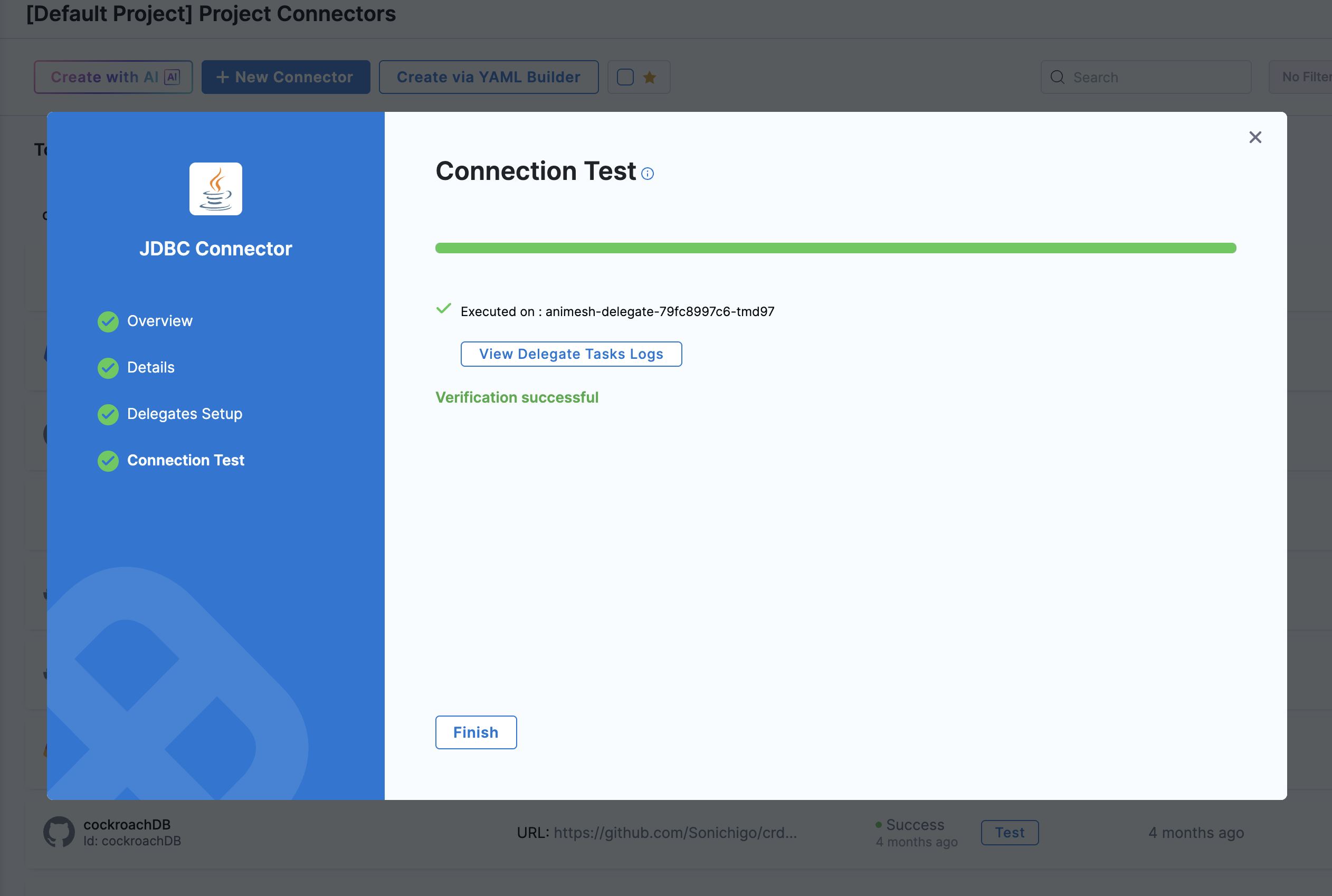
Task: Run Test on the cockroachDB connector
Action: coord(1009,833)
